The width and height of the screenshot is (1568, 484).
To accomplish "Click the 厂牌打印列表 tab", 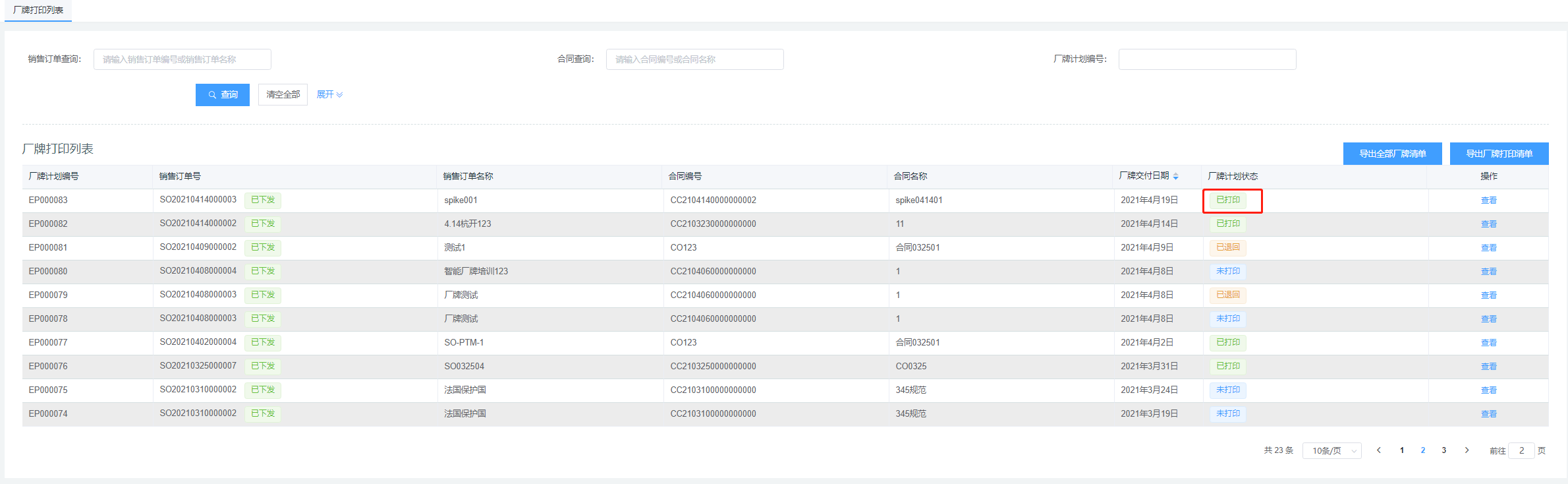I will point(38,11).
